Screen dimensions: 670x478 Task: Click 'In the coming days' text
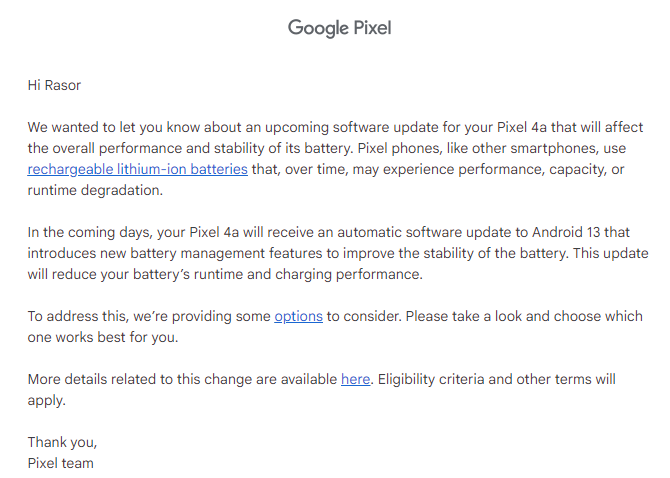(89, 232)
